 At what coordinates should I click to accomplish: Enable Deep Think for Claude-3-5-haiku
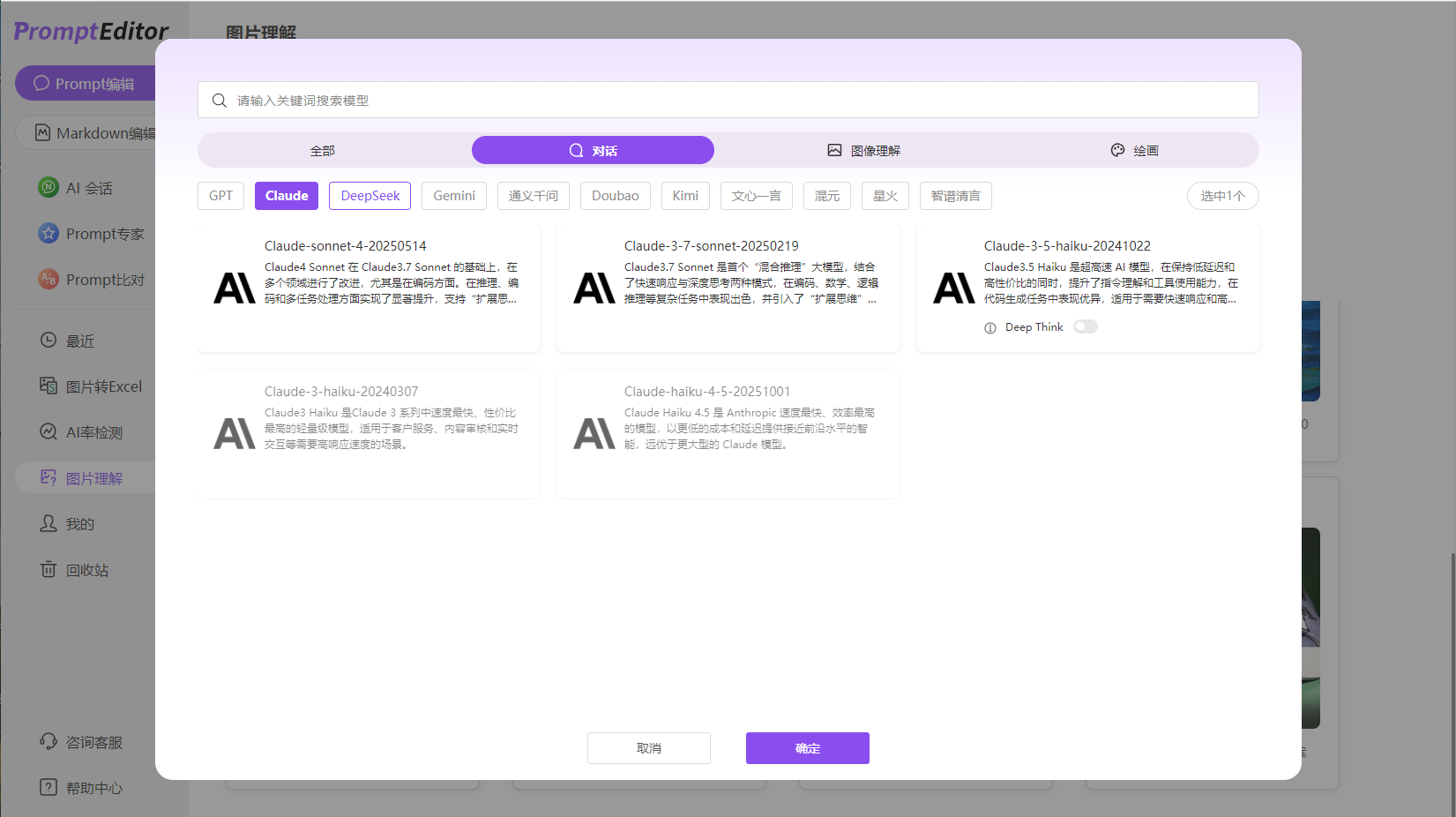pyautogui.click(x=1086, y=326)
